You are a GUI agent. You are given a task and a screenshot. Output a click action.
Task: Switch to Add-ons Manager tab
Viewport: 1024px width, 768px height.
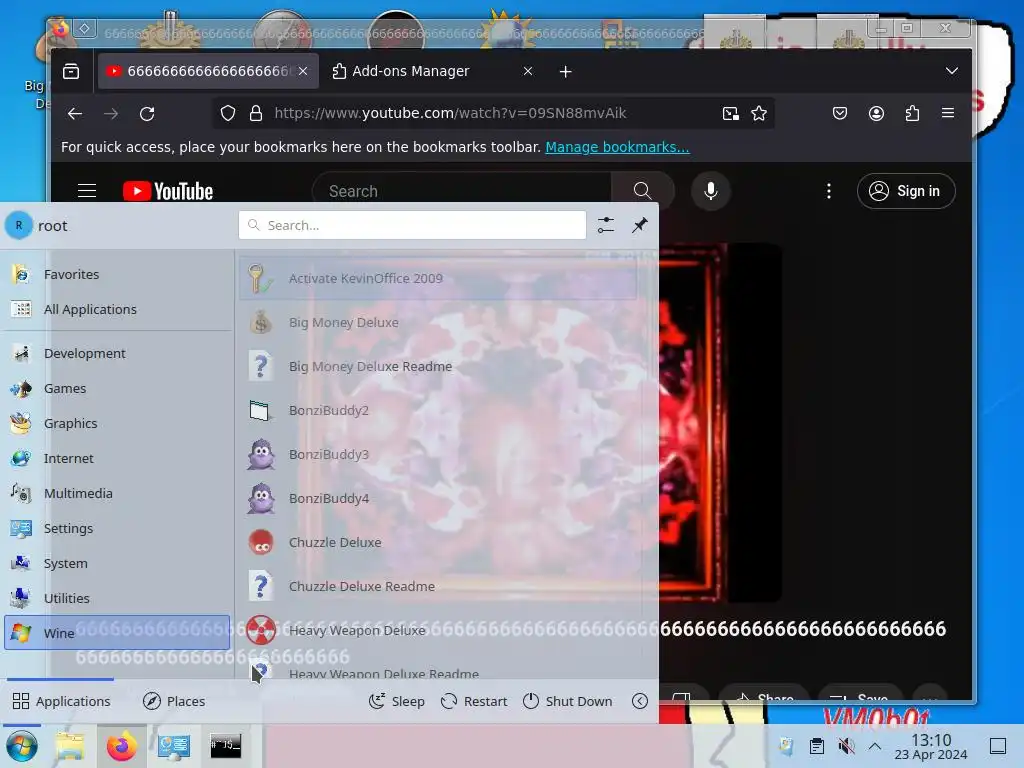(432, 71)
